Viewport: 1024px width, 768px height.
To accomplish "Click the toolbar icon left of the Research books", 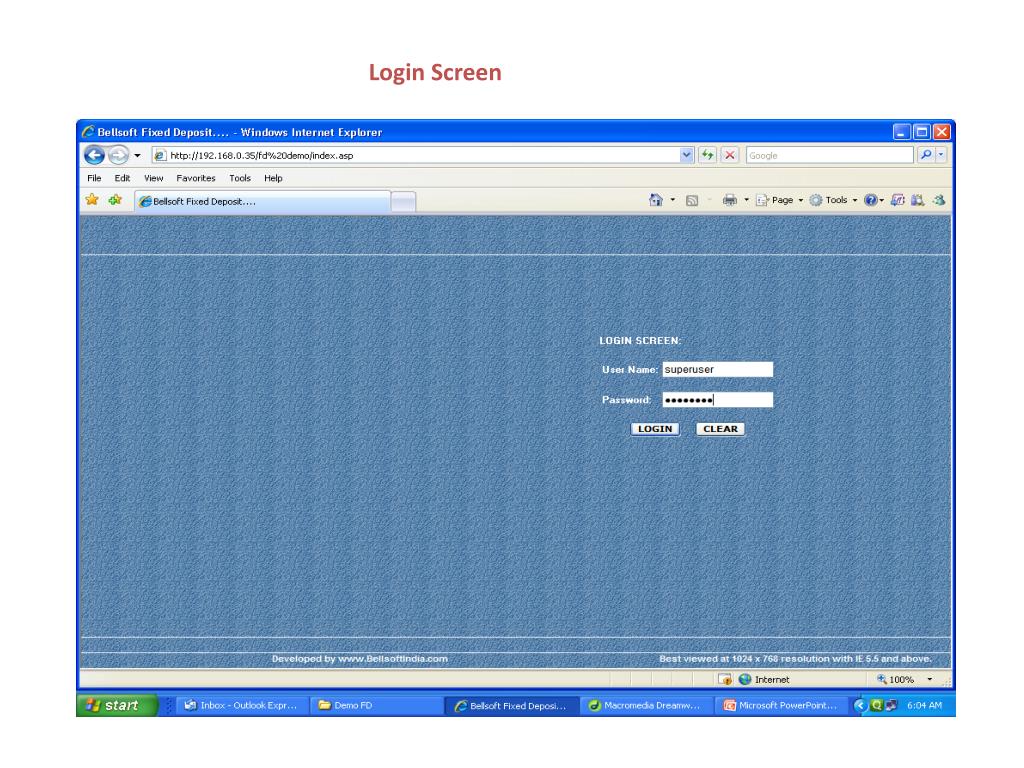I will 898,200.
